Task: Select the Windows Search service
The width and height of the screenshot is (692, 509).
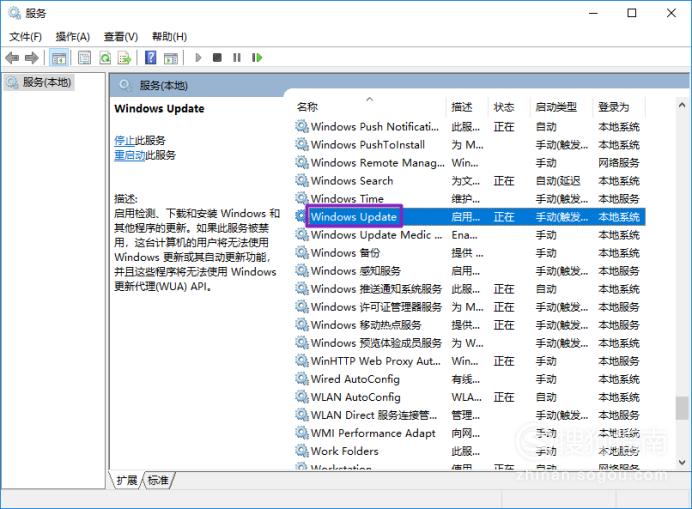Action: (470, 181)
